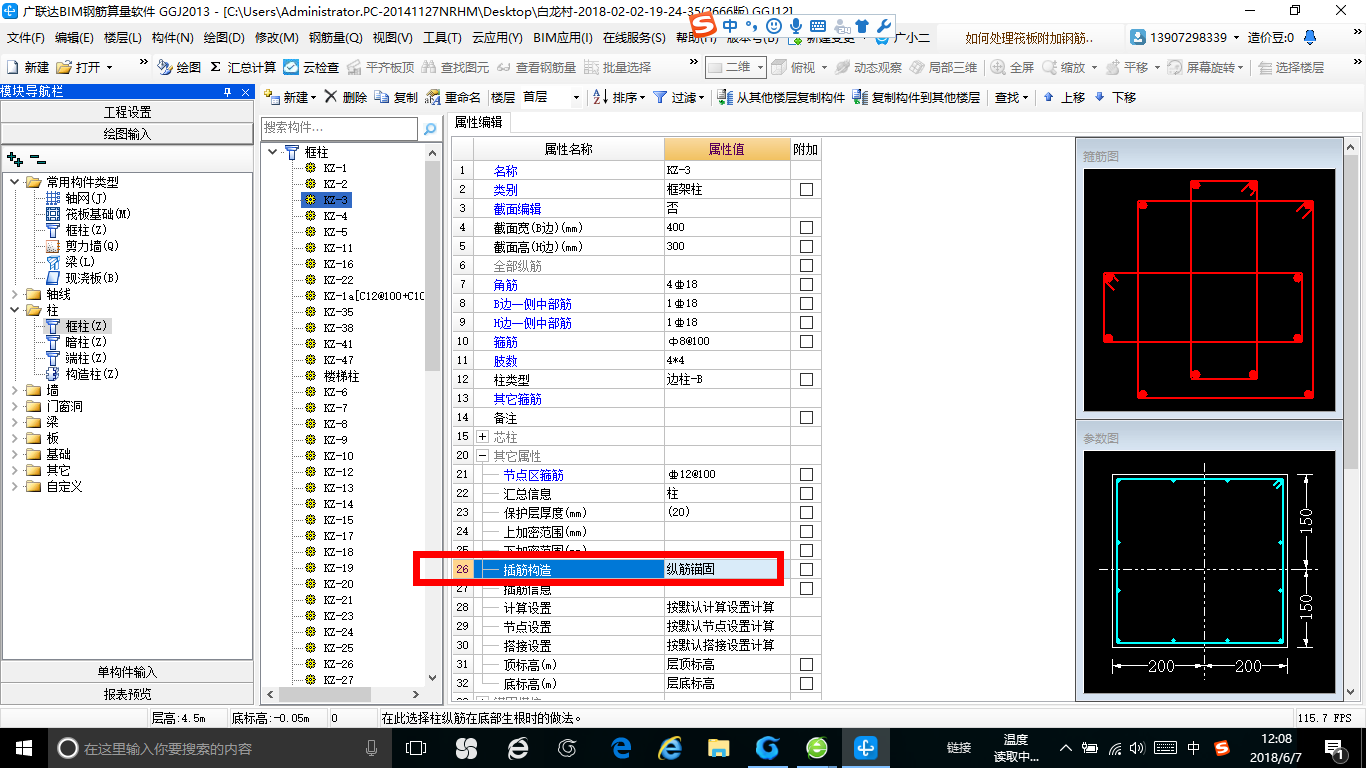Collapse 其它属性 property group
The height and width of the screenshot is (768, 1366).
[483, 456]
